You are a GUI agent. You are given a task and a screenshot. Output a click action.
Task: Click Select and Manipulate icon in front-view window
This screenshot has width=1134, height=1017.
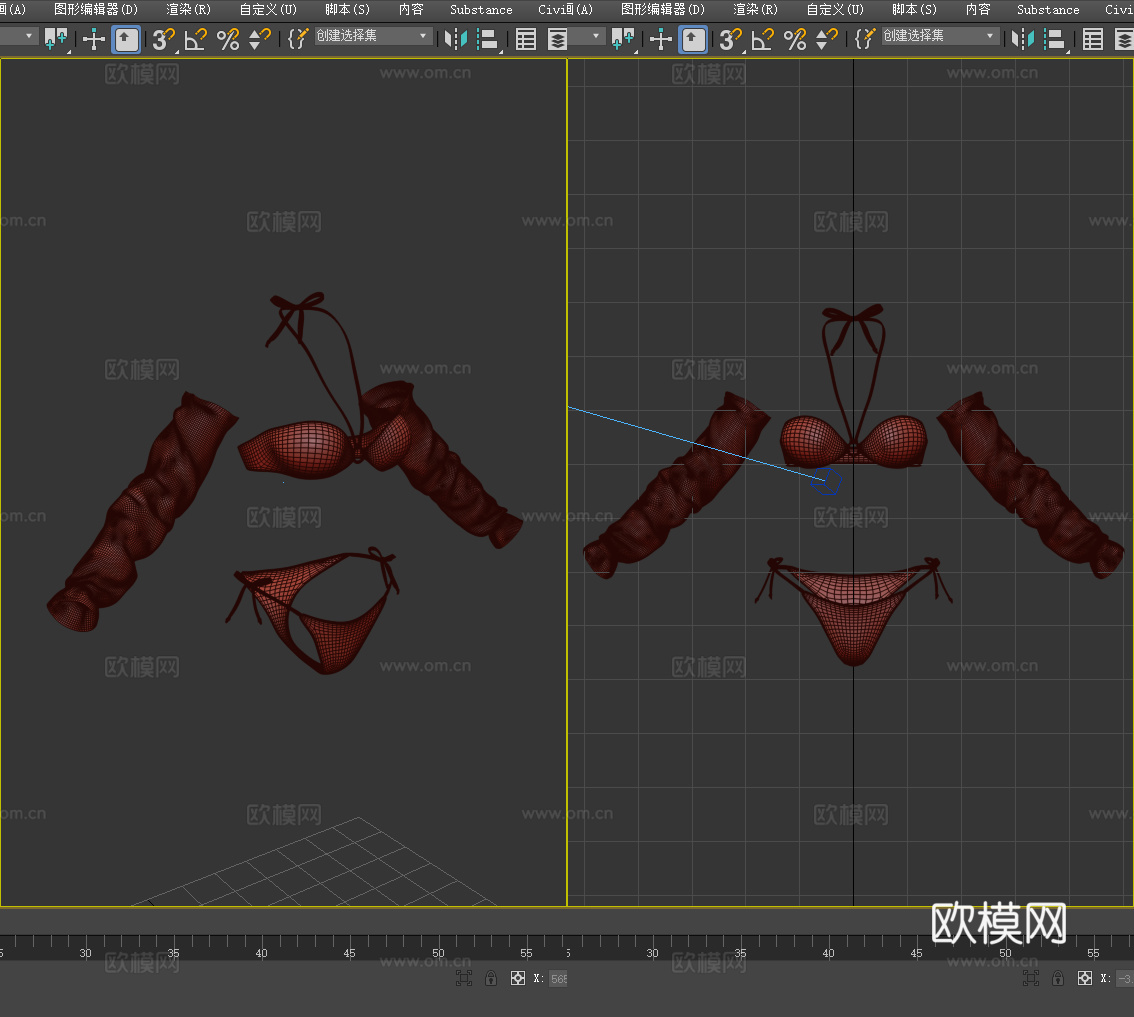tap(661, 38)
